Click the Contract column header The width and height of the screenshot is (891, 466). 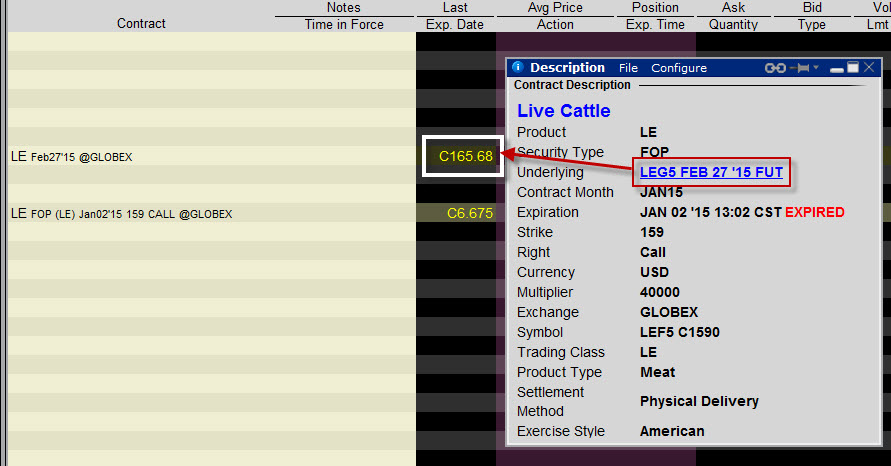[141, 23]
